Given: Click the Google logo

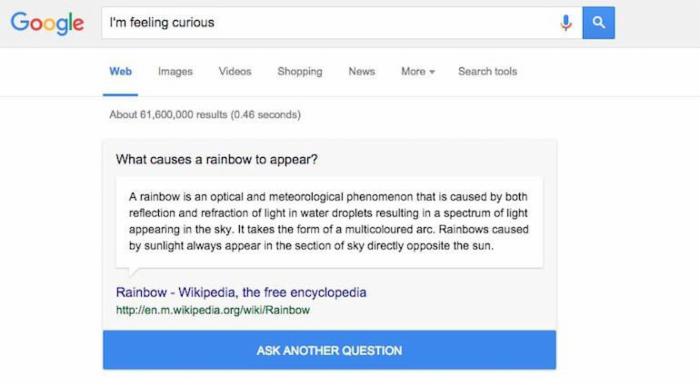Looking at the screenshot, I should (47, 23).
